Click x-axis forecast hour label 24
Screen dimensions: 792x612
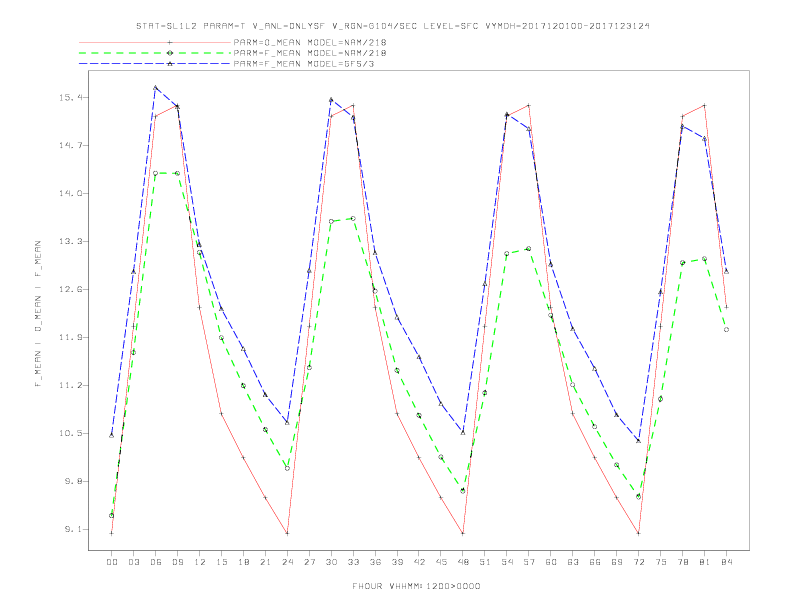[x=287, y=562]
